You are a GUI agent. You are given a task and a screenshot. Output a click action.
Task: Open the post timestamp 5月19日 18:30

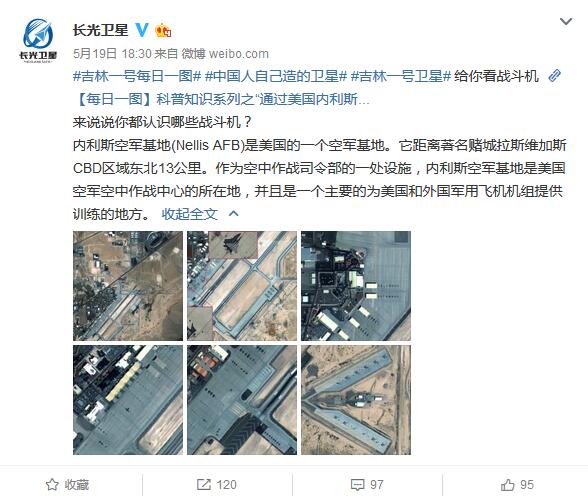coord(112,54)
